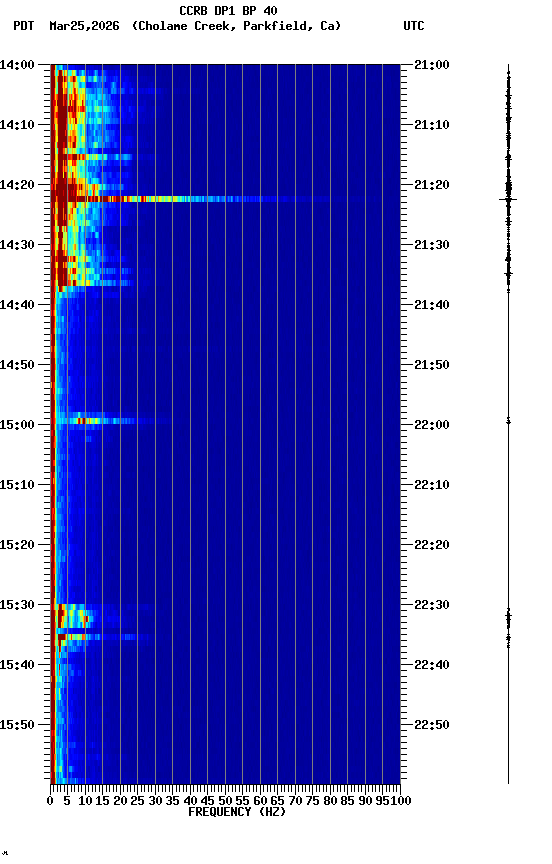552x864 pixels.
Task: Click the '14:40' PDT time label
Action: (x=17, y=305)
